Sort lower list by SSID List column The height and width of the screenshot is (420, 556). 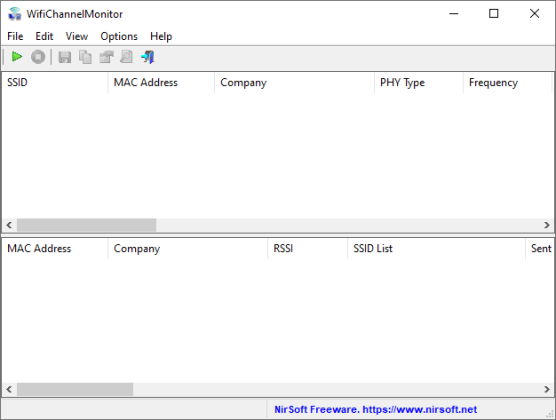point(436,249)
